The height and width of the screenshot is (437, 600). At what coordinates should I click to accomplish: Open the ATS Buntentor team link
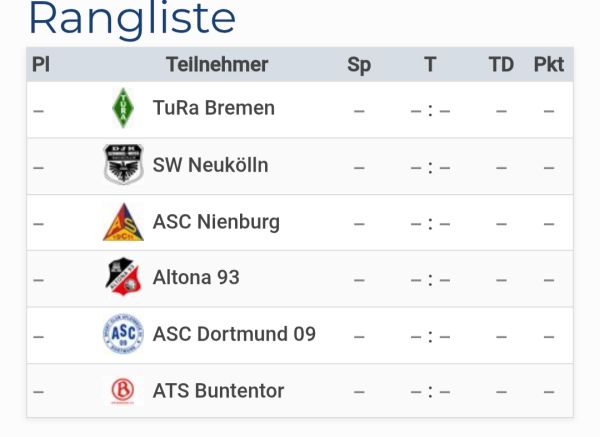[218, 391]
